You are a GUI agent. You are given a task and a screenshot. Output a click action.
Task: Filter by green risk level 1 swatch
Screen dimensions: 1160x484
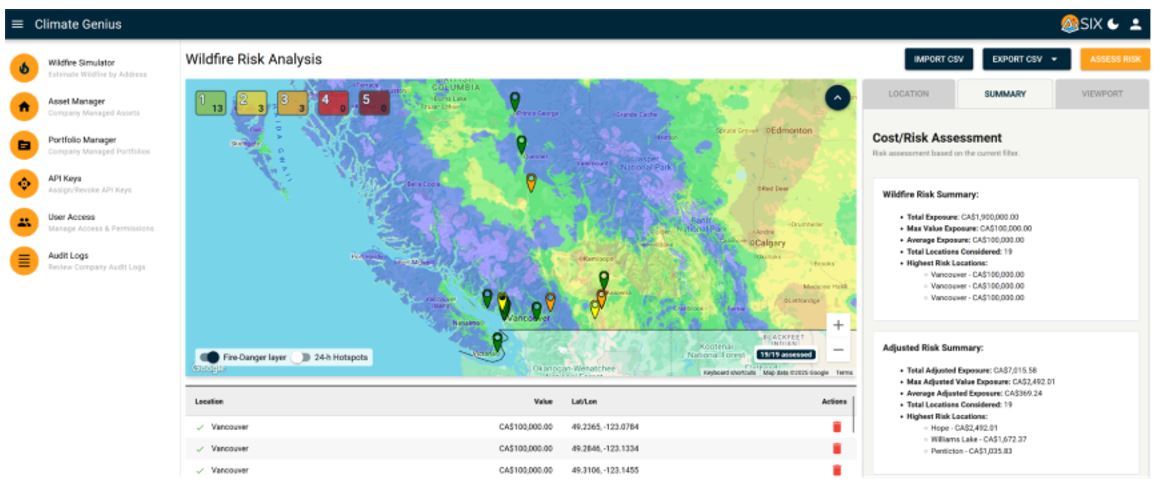[x=209, y=103]
